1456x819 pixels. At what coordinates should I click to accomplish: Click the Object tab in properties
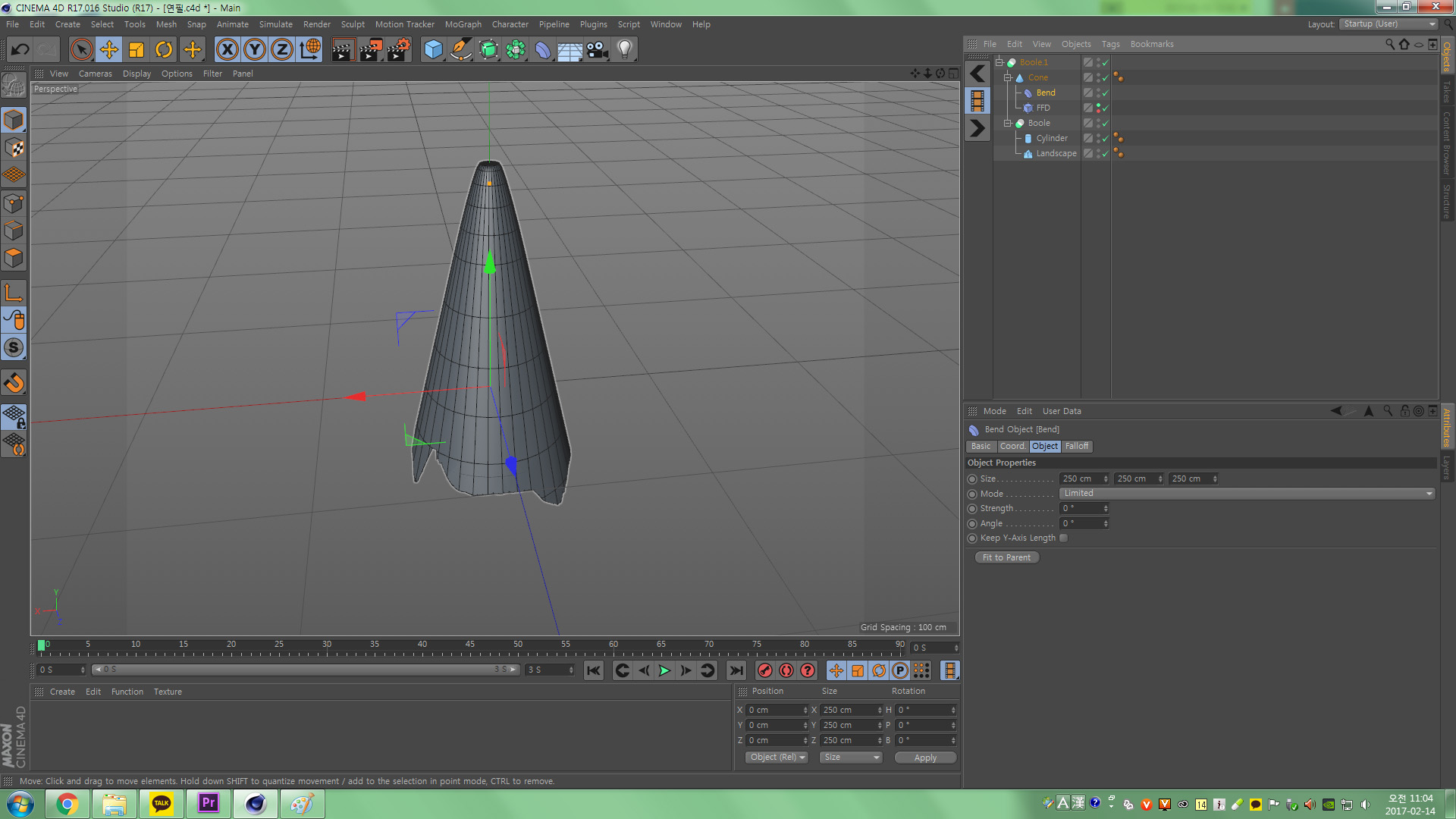(1044, 446)
